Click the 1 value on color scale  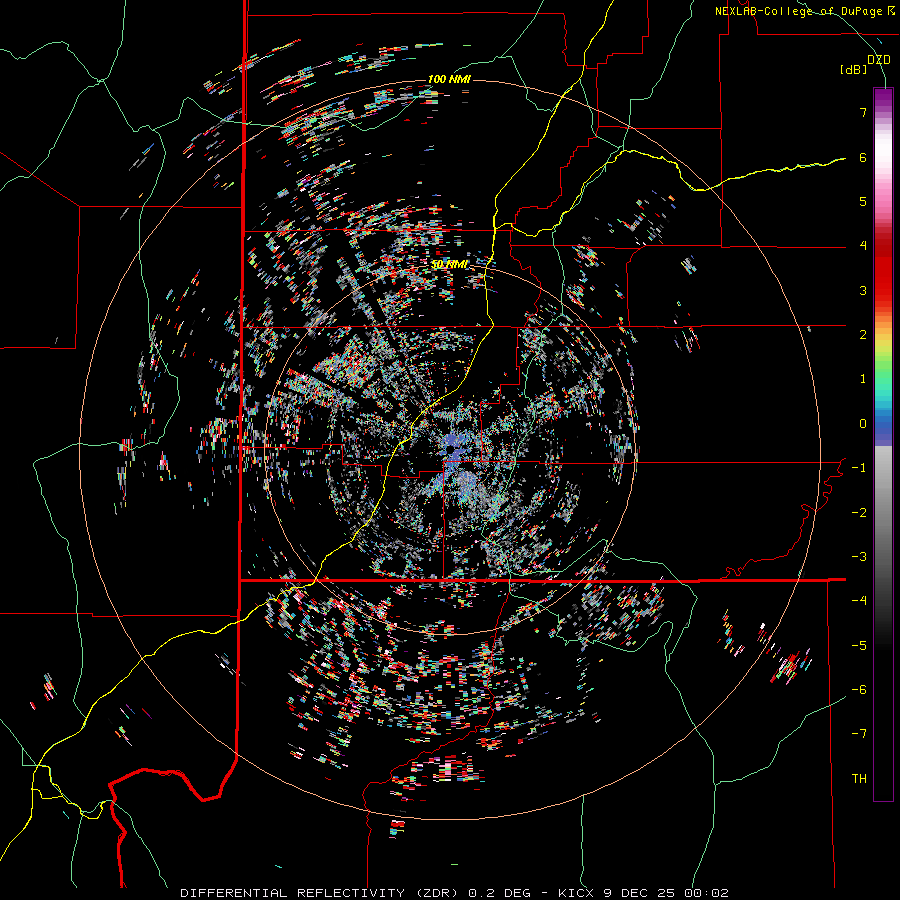(863, 379)
